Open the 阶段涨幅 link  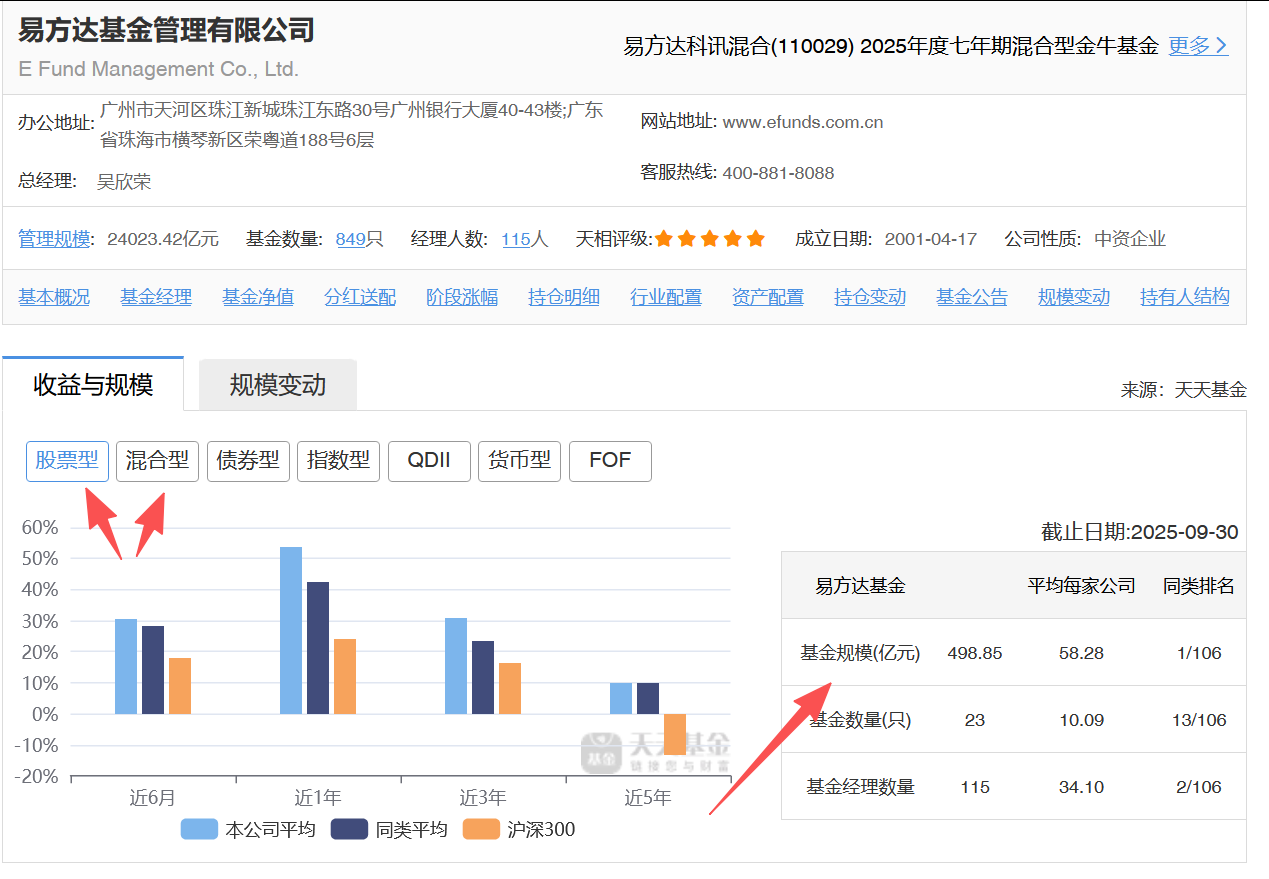pyautogui.click(x=462, y=297)
